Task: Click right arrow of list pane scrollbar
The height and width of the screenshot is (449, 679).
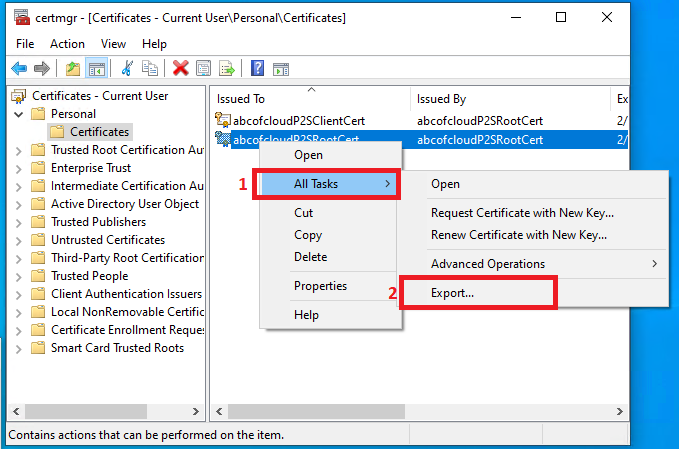Action: (620, 411)
